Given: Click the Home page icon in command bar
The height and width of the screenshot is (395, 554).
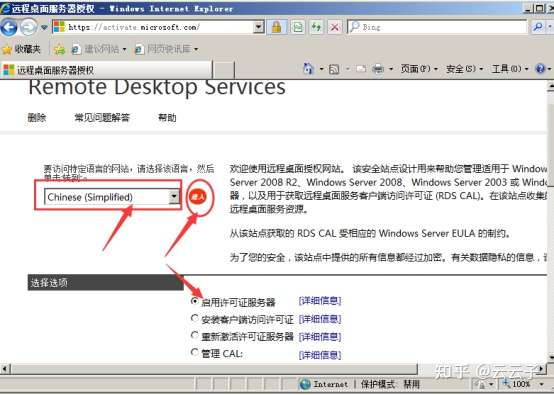Looking at the screenshot, I should coord(308,69).
